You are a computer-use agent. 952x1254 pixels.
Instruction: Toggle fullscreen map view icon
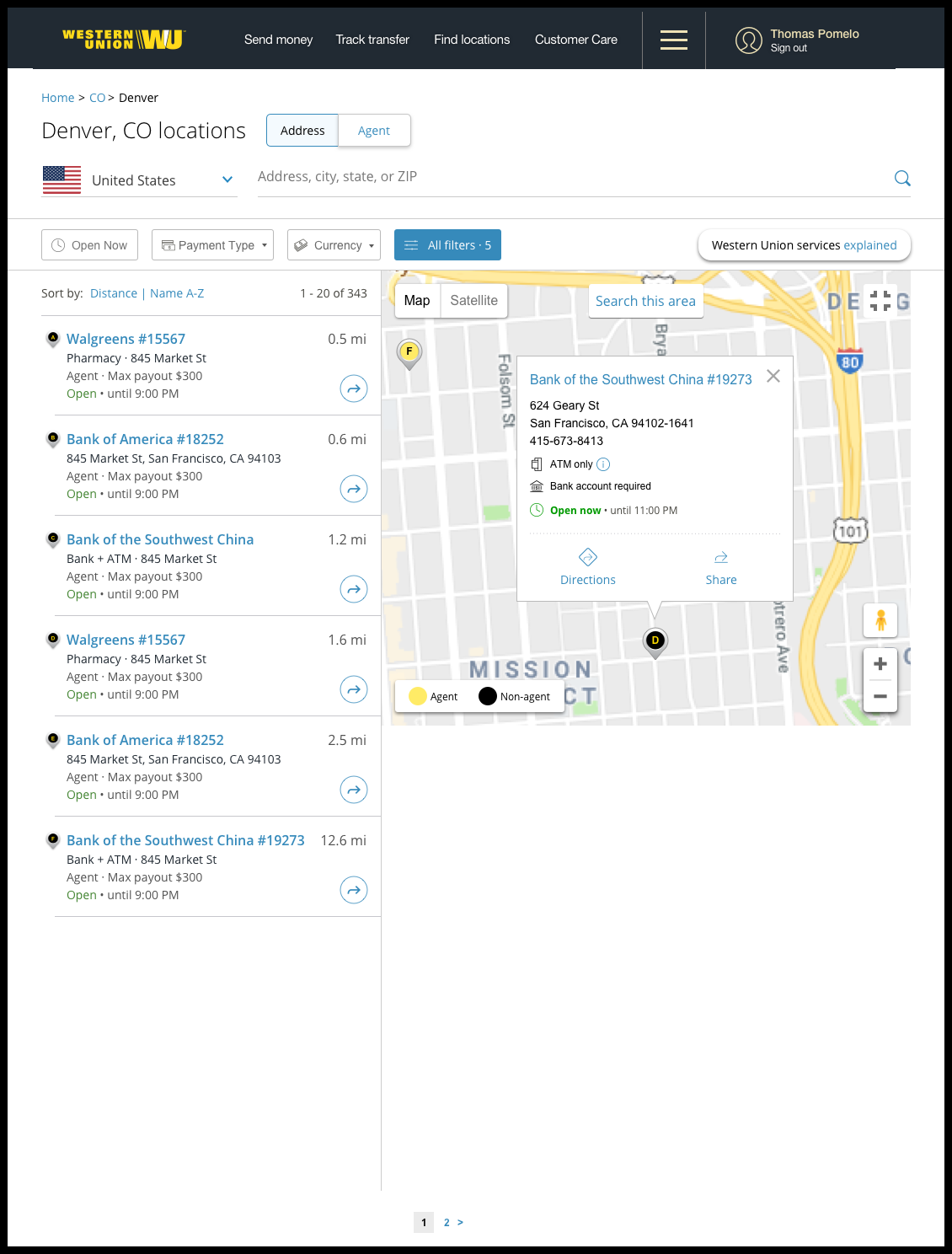[880, 301]
